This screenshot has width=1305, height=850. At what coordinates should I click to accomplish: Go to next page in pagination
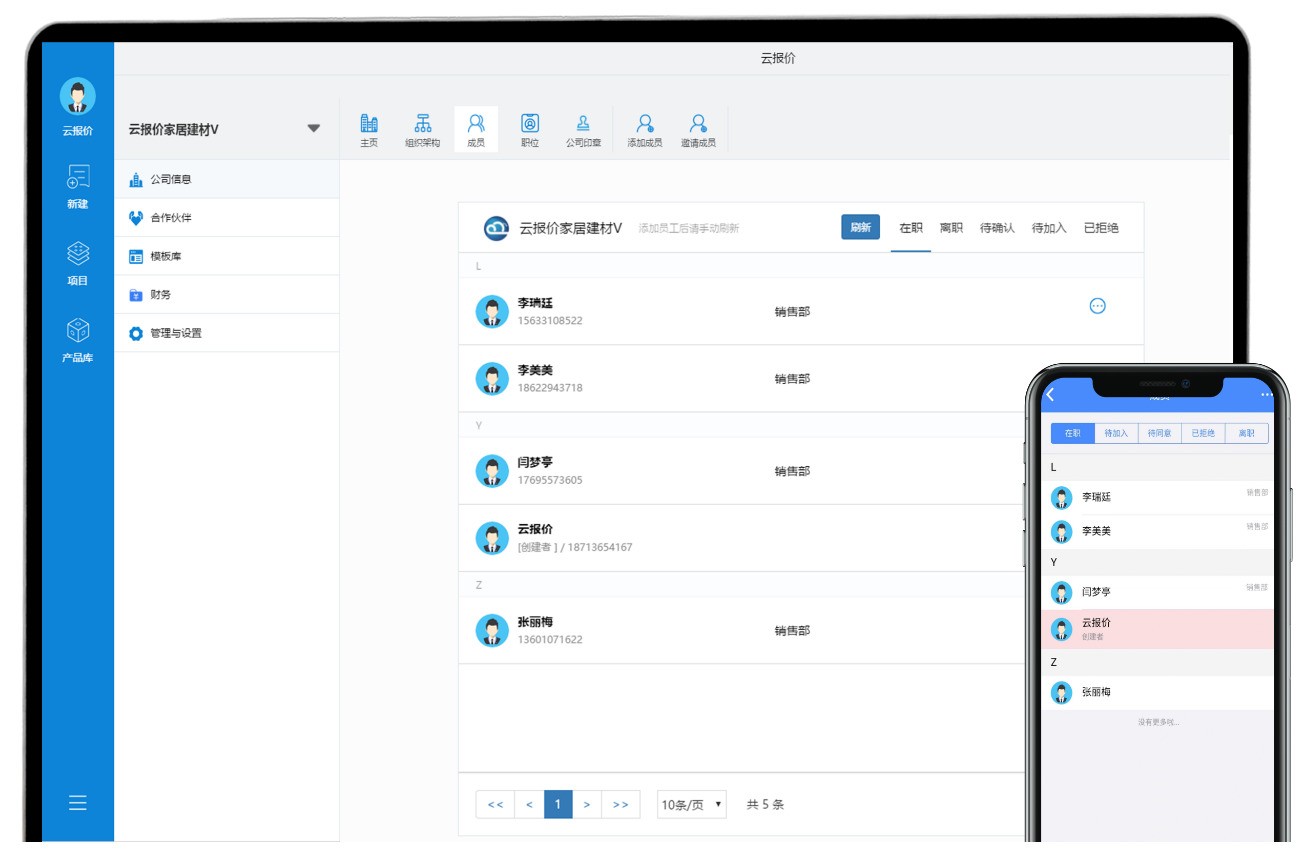click(587, 805)
